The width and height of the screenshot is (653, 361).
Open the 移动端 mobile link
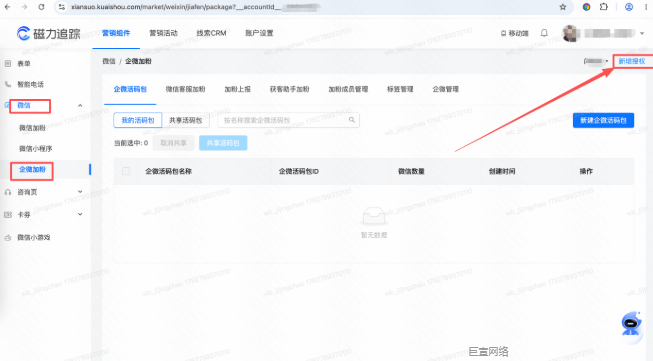[x=514, y=33]
